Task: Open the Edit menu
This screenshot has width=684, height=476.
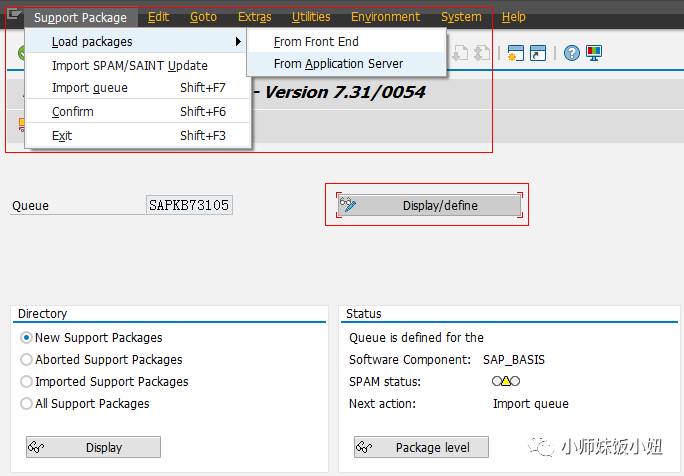Action: [x=158, y=17]
